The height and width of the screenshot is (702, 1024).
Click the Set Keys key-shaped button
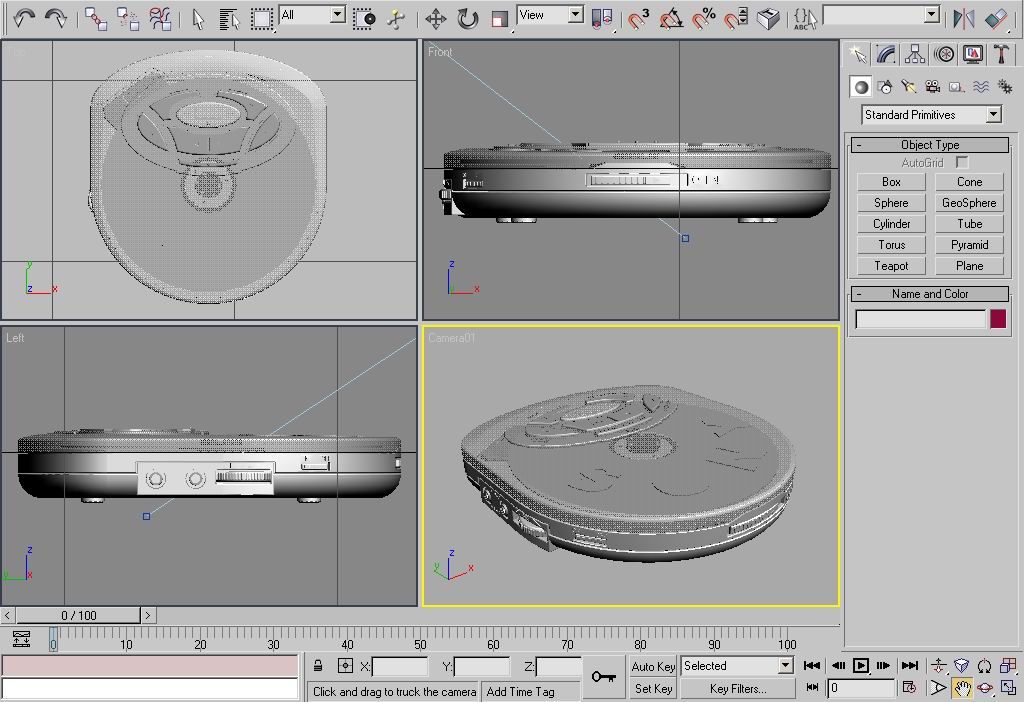click(603, 677)
